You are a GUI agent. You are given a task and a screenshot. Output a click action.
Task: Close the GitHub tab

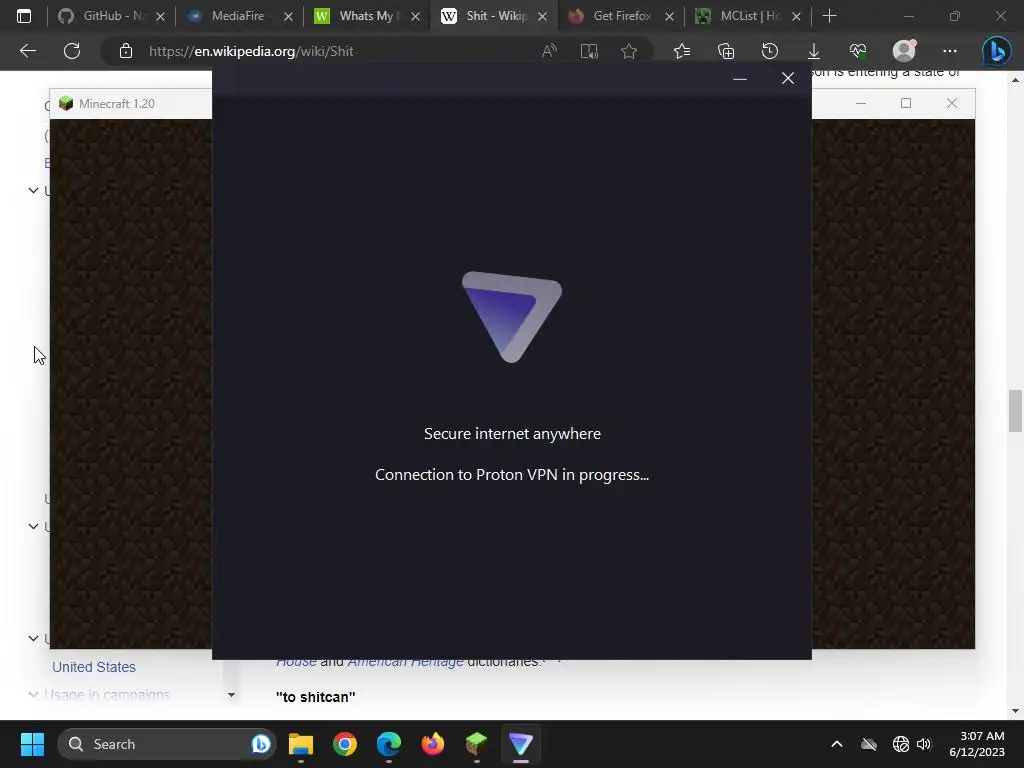(x=161, y=16)
